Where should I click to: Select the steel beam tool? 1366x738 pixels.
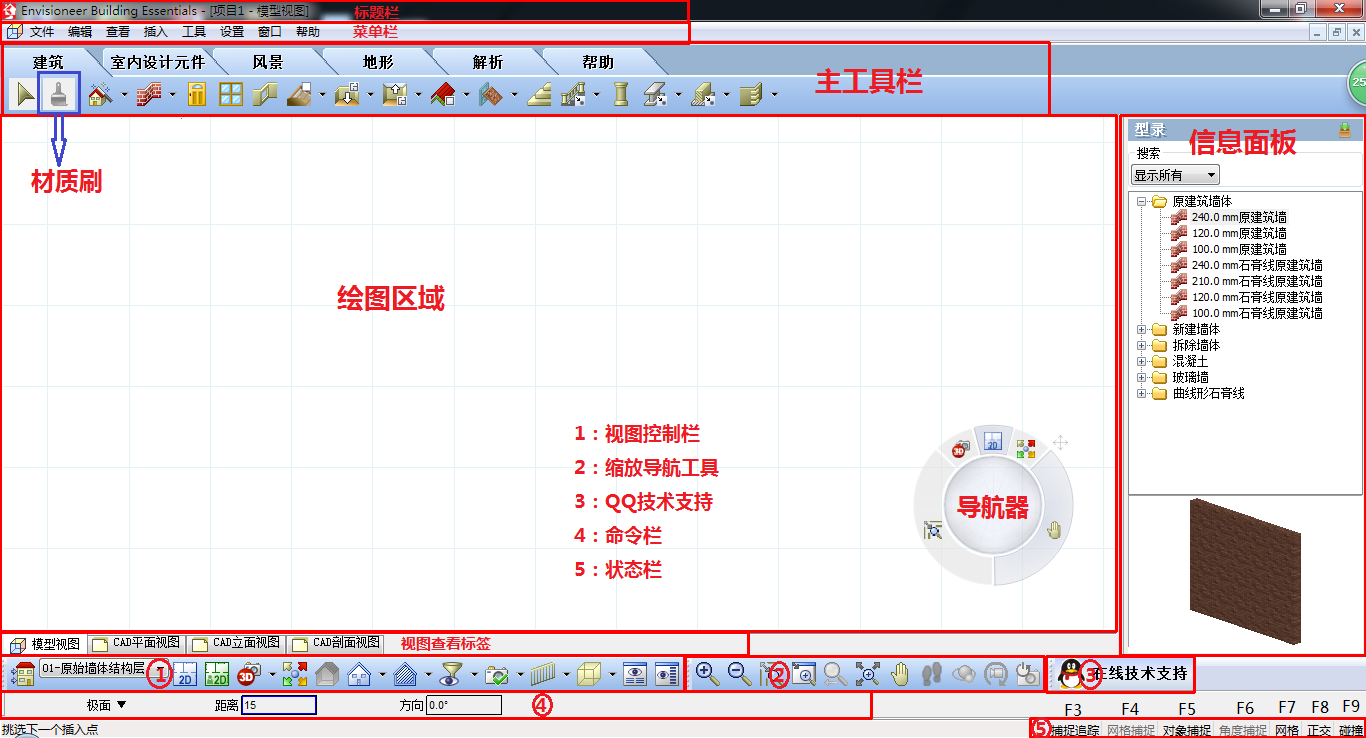coord(655,95)
